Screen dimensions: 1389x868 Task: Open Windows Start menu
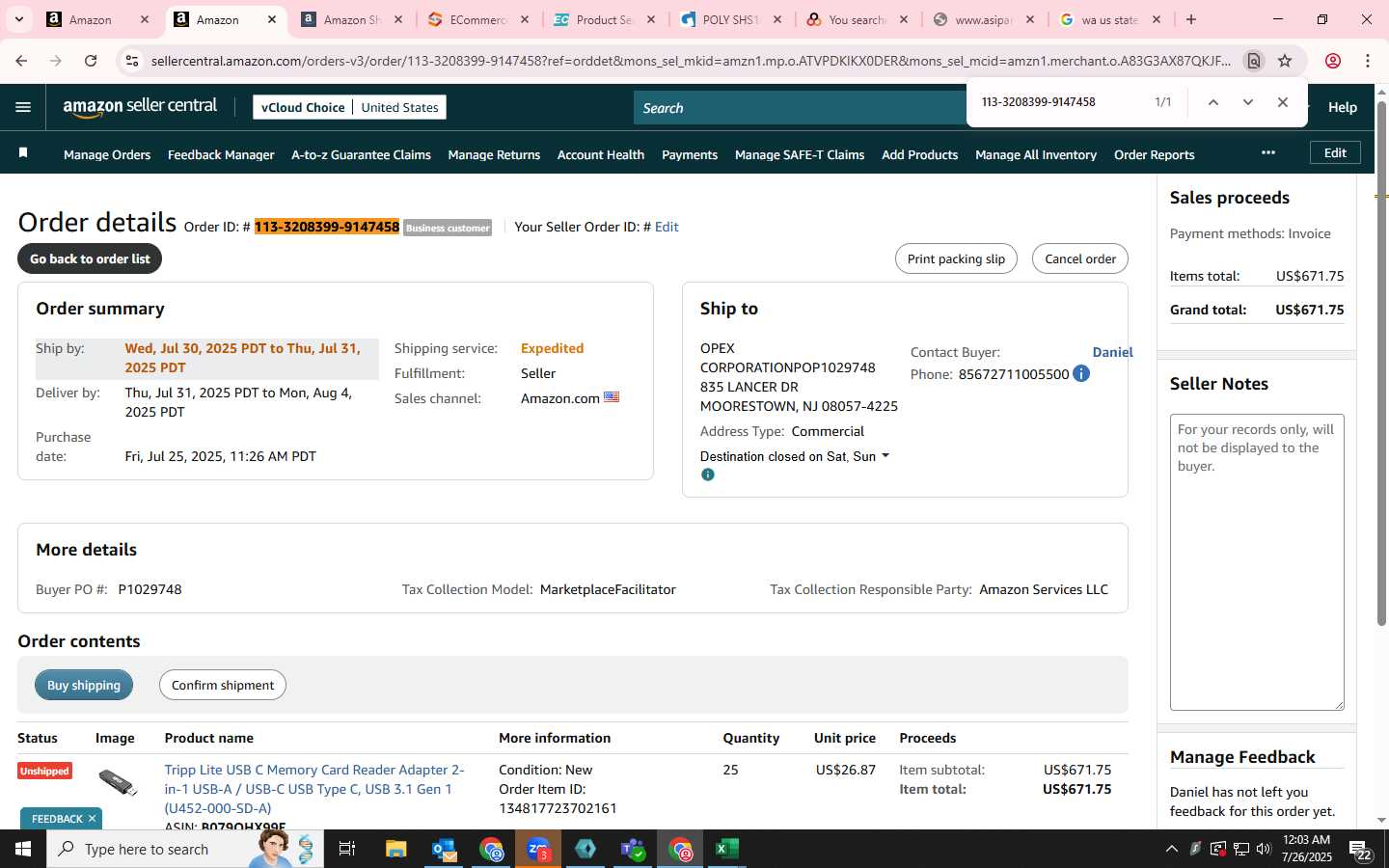coord(23,849)
